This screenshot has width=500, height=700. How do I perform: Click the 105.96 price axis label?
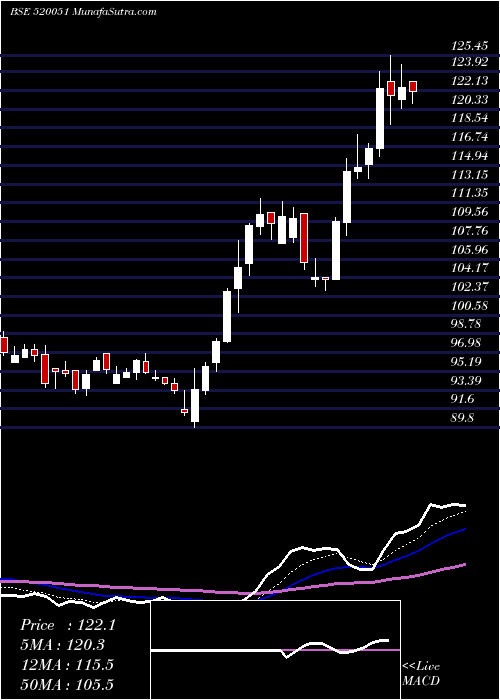point(469,249)
